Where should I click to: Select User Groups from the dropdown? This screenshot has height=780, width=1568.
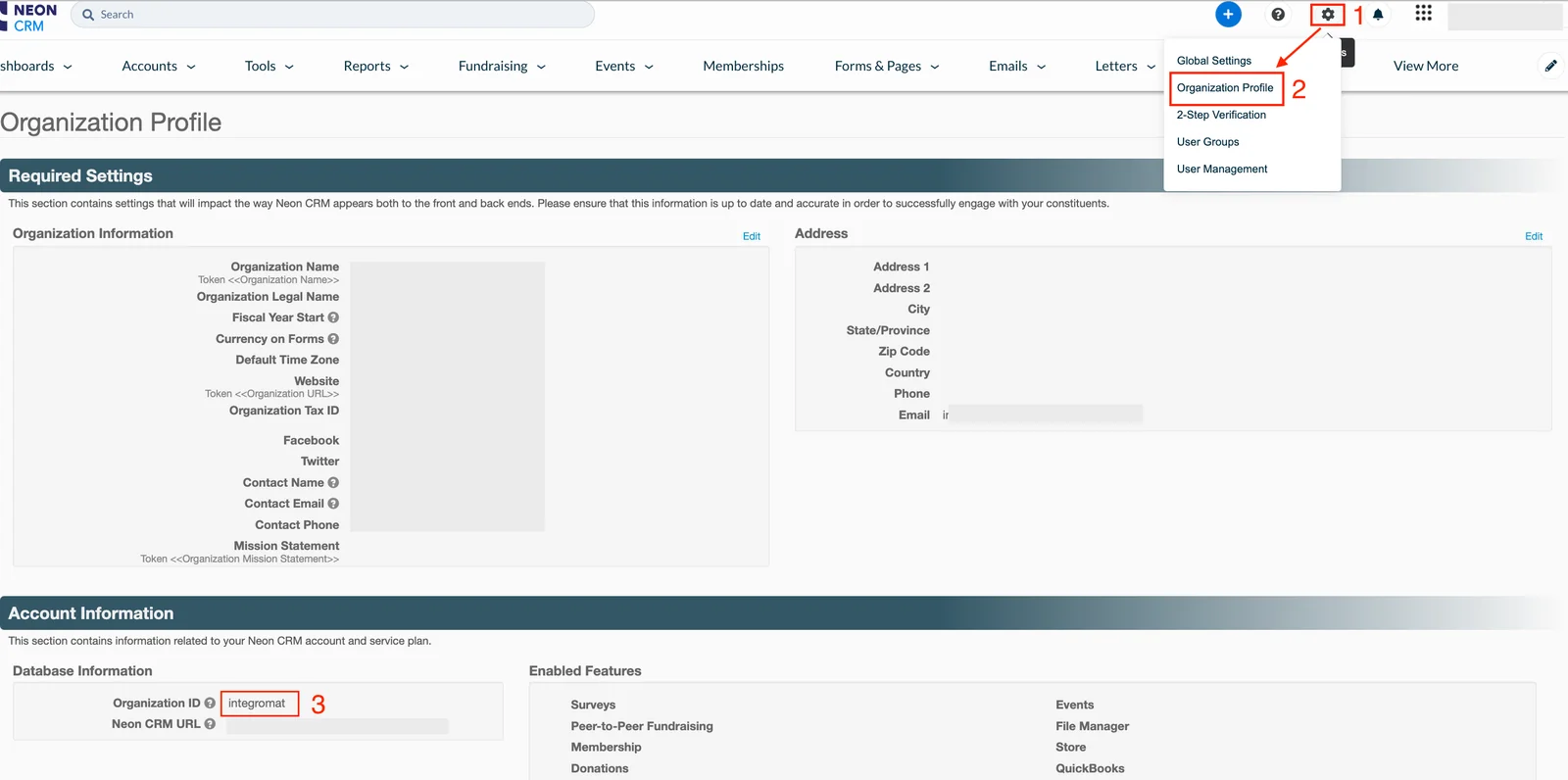pyautogui.click(x=1207, y=142)
